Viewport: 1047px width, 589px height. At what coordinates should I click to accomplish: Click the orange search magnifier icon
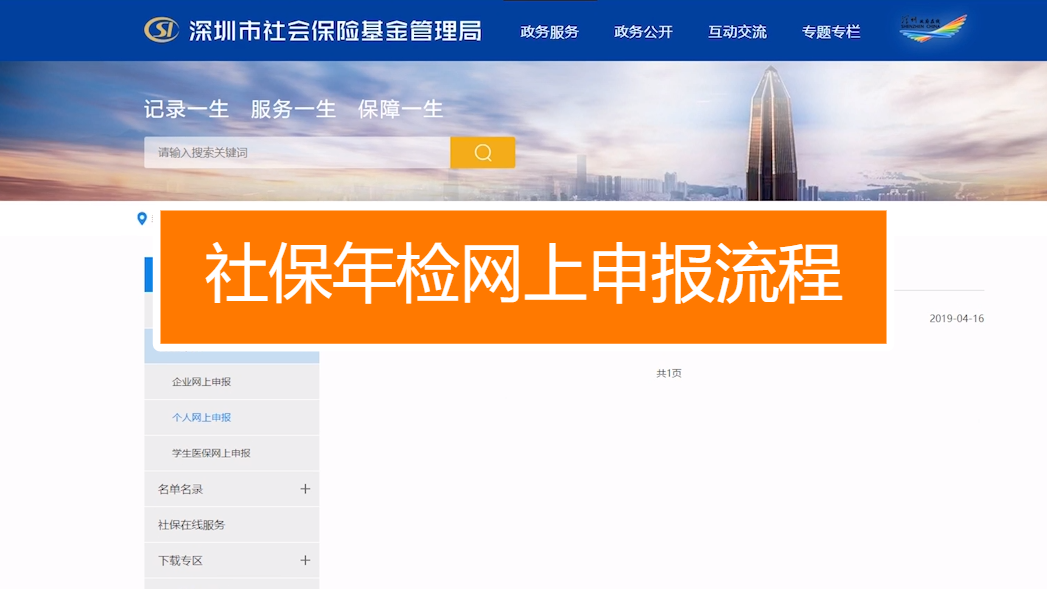click(482, 152)
